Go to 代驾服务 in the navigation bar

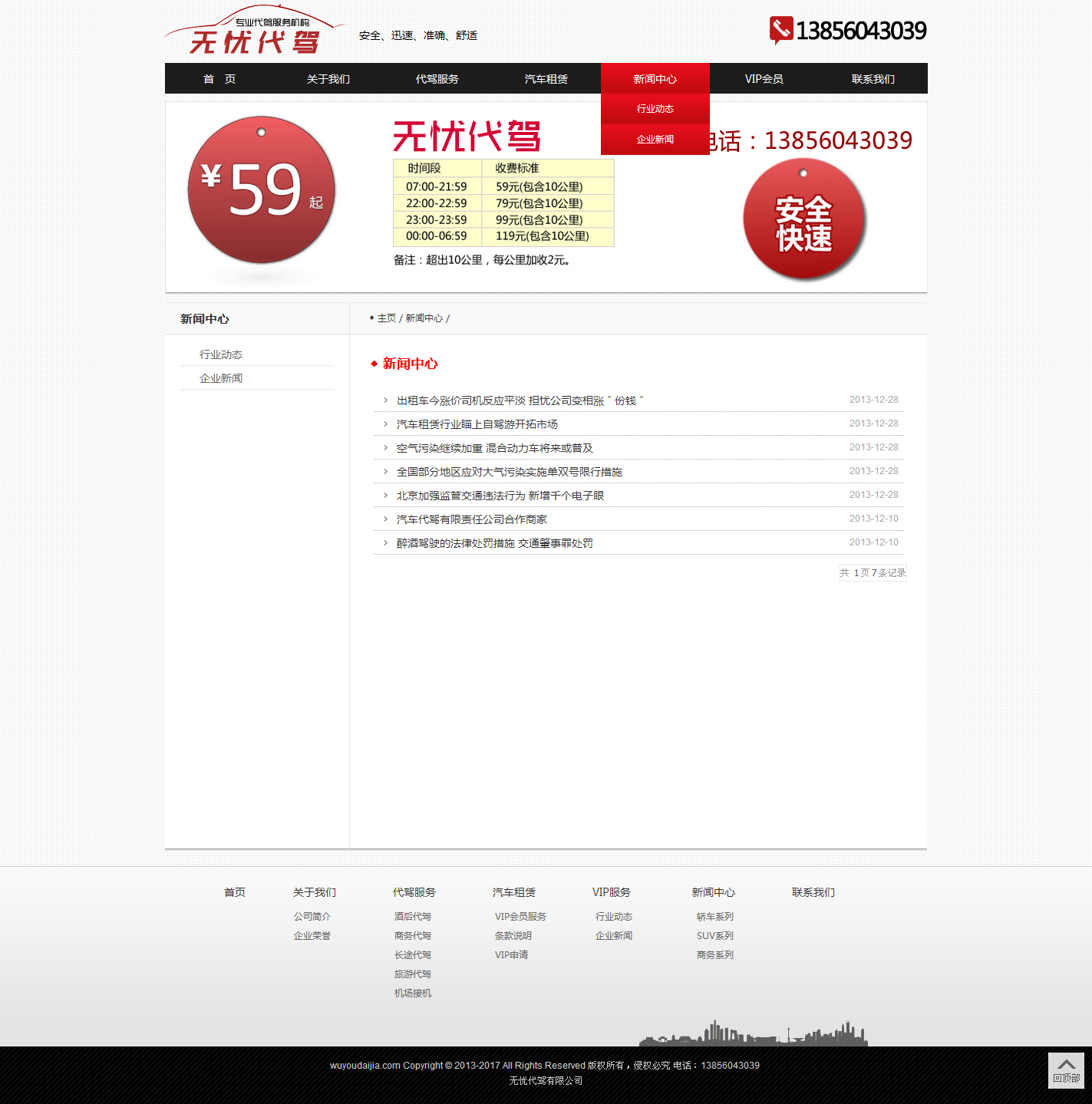tap(437, 79)
